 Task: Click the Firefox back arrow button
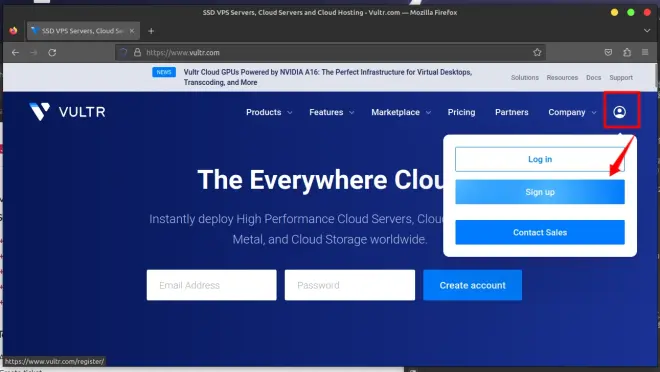point(16,53)
